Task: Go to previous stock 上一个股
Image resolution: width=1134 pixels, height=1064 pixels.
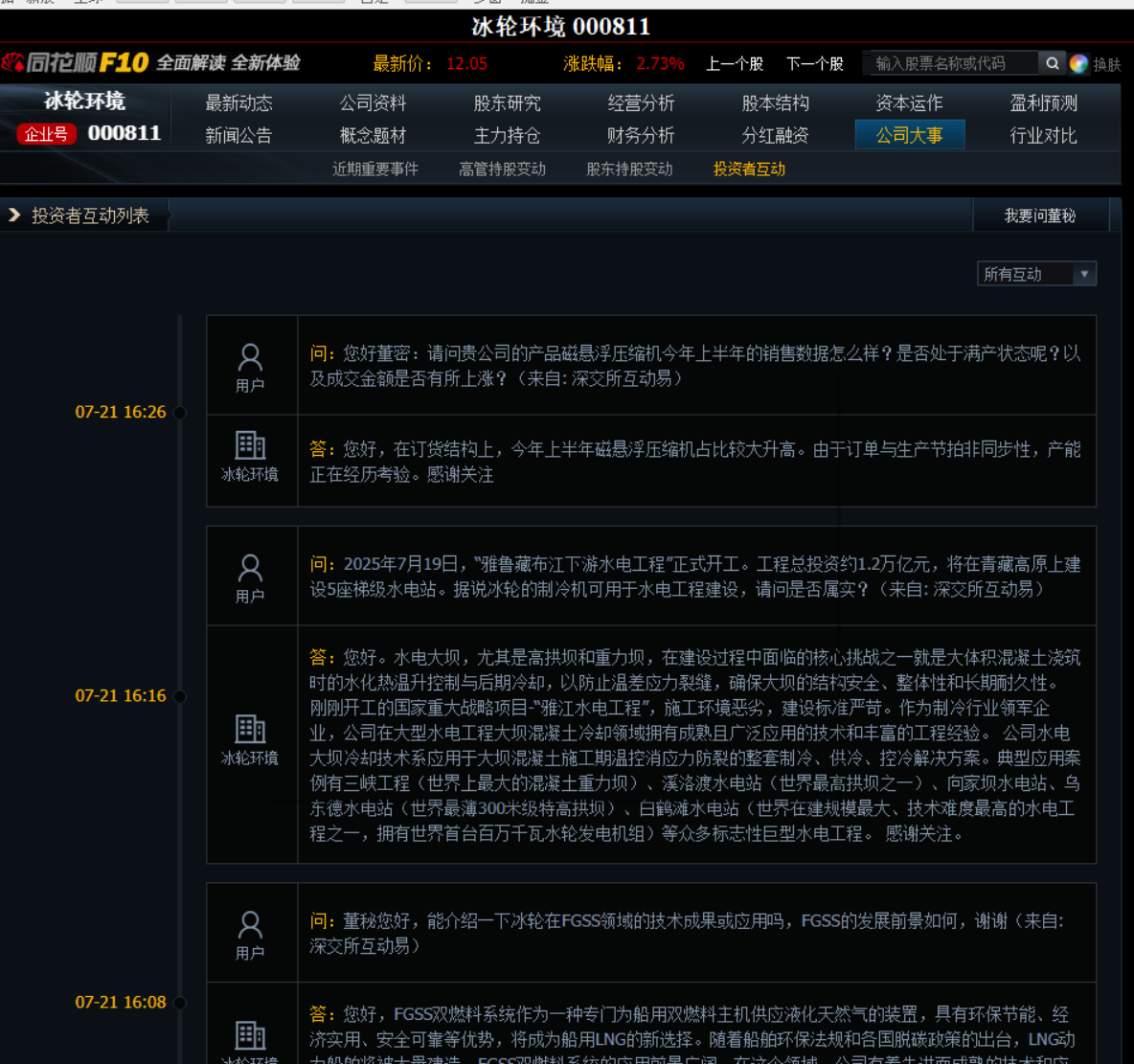Action: click(735, 63)
